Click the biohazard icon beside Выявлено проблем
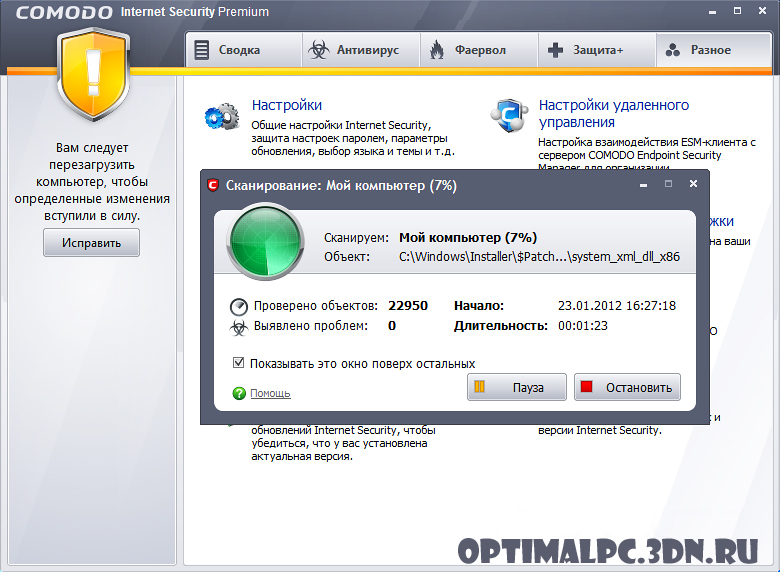The image size is (780, 572). point(239,328)
